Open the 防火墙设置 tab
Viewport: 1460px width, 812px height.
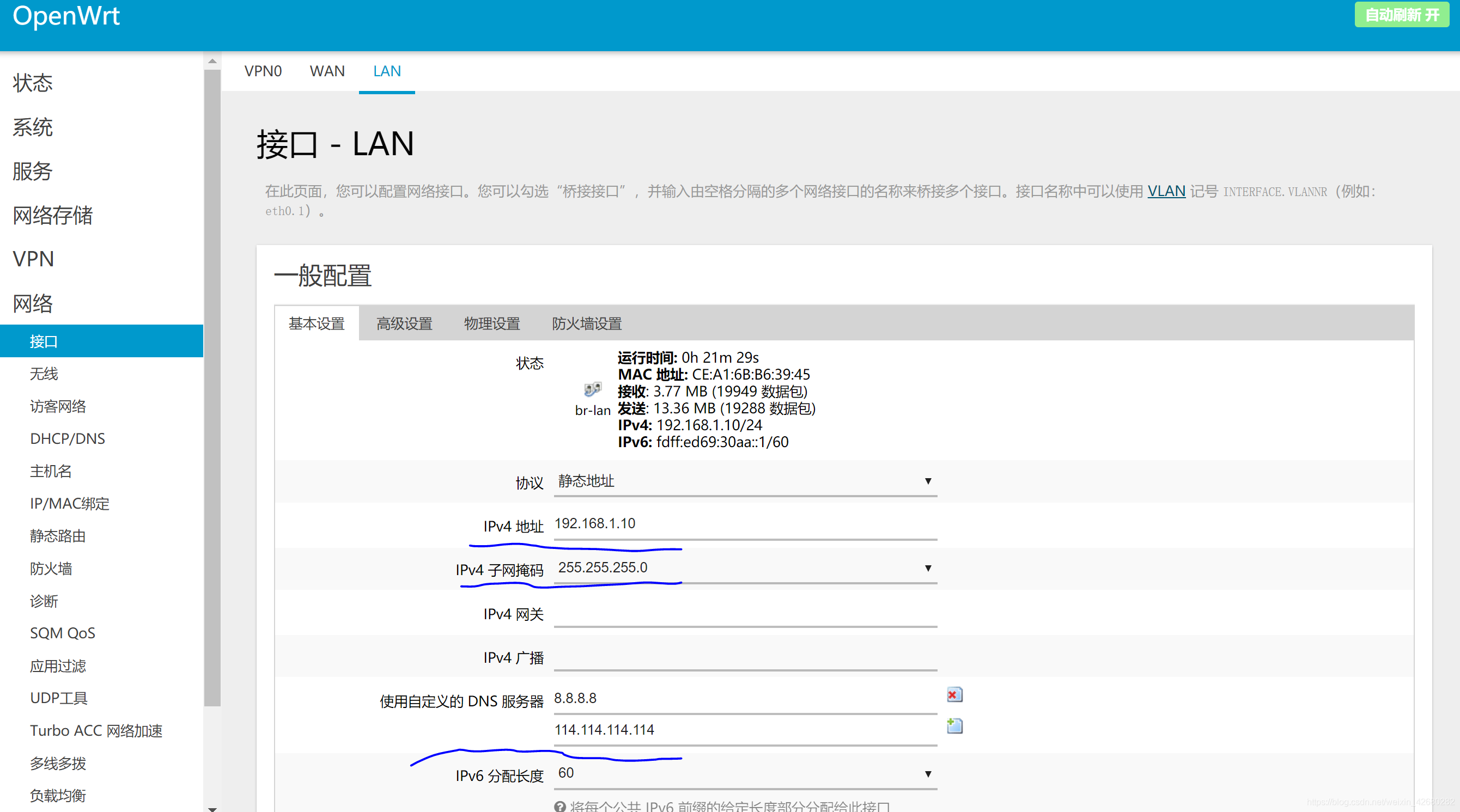pos(587,323)
